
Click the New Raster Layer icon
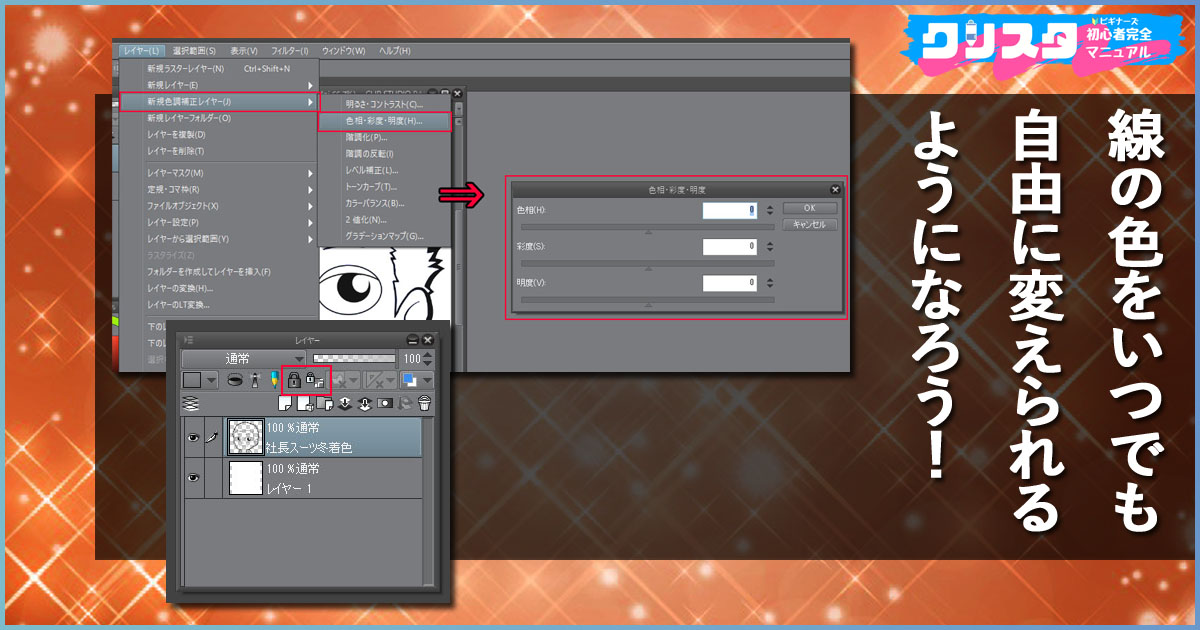tap(285, 404)
